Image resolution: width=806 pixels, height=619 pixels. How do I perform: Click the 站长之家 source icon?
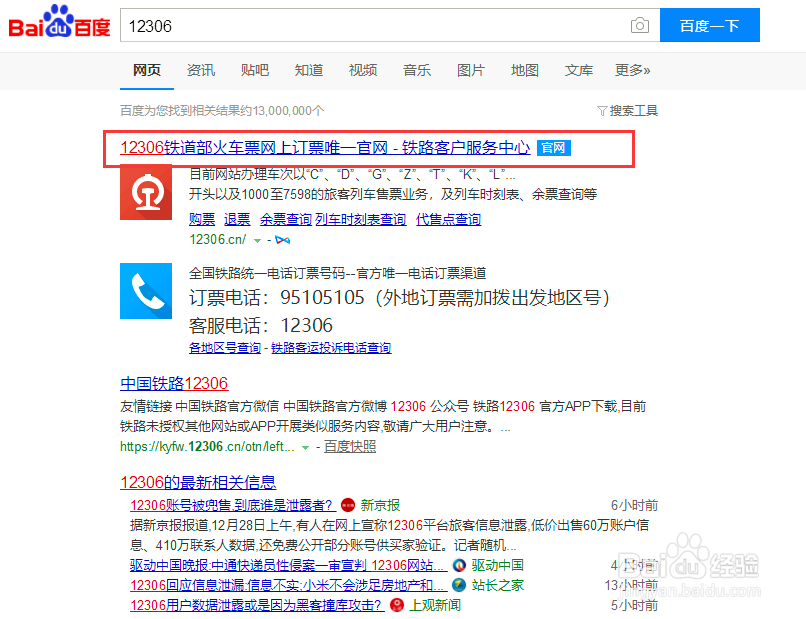click(x=457, y=586)
